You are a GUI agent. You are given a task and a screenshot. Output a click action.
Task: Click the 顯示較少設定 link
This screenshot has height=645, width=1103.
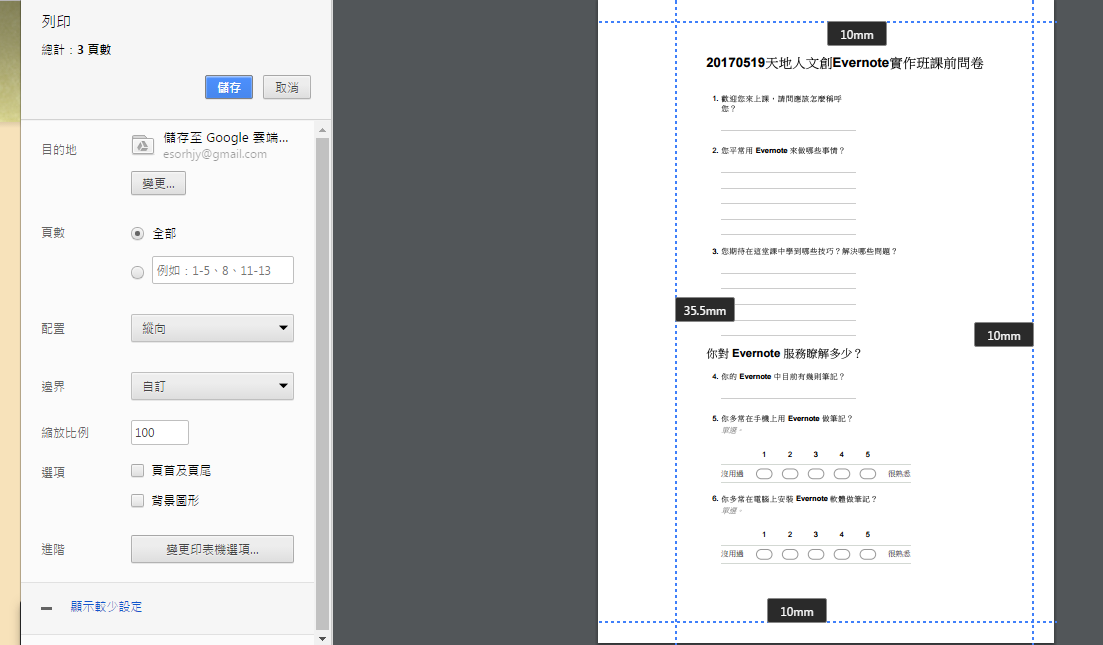106,606
